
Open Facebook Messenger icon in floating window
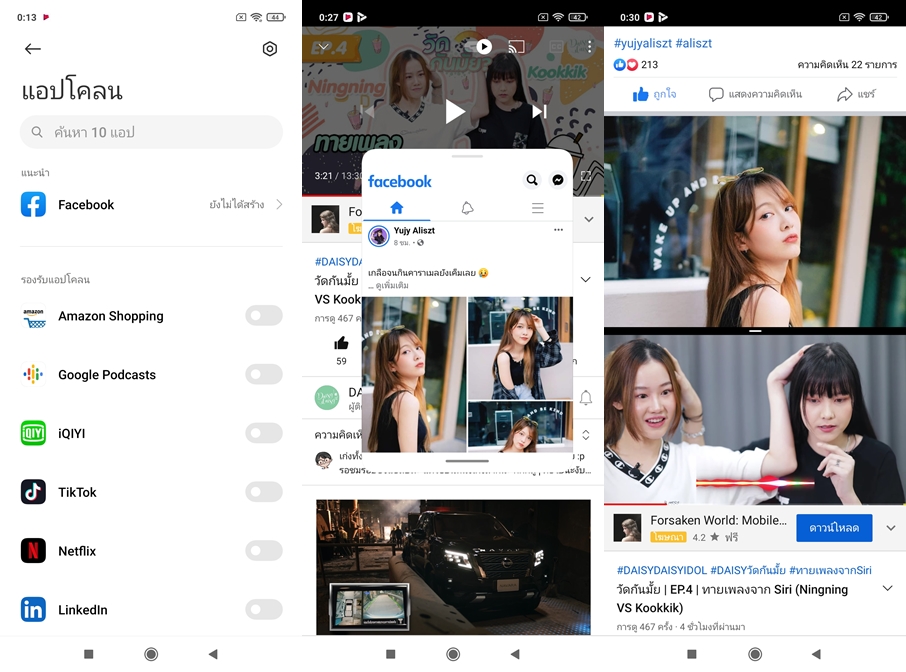click(558, 180)
